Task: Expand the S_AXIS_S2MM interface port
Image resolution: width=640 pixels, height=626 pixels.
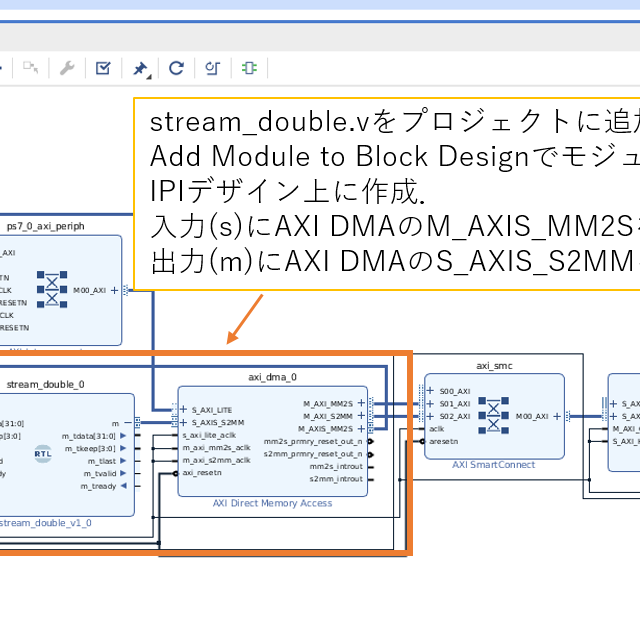Action: [x=182, y=422]
